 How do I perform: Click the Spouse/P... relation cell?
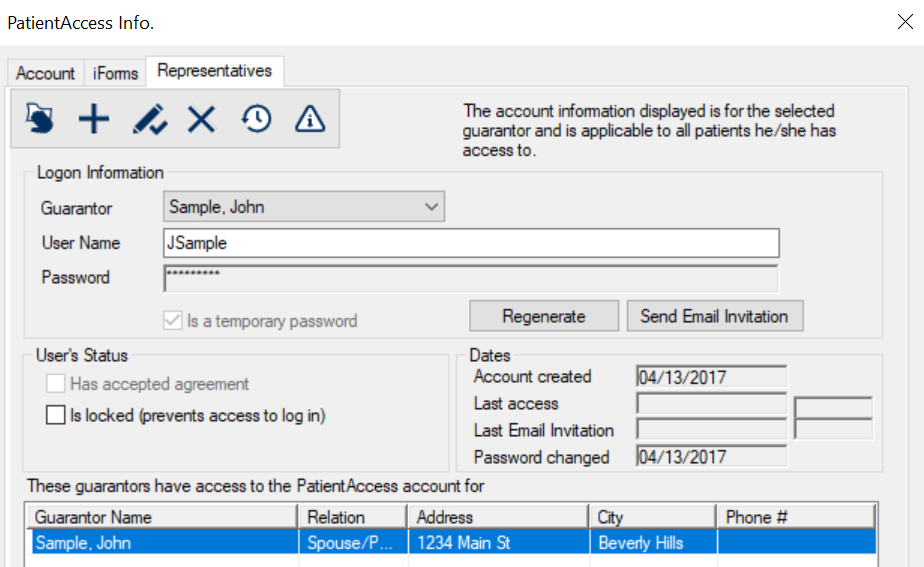(x=352, y=542)
